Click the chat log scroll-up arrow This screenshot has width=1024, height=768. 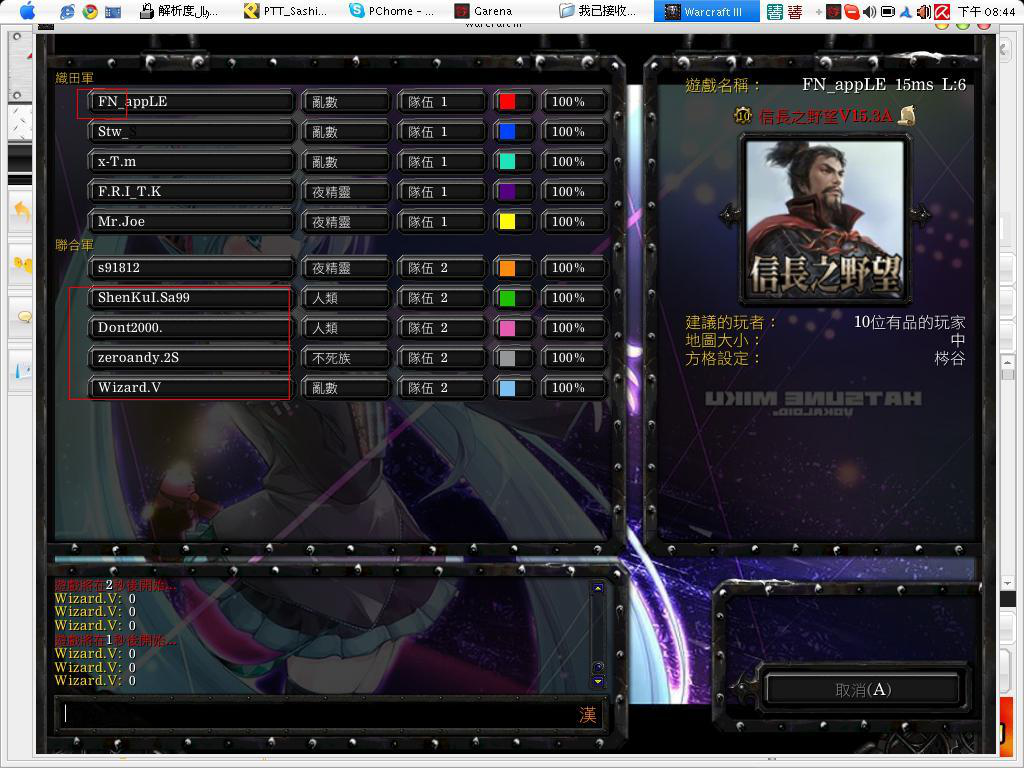(598, 588)
